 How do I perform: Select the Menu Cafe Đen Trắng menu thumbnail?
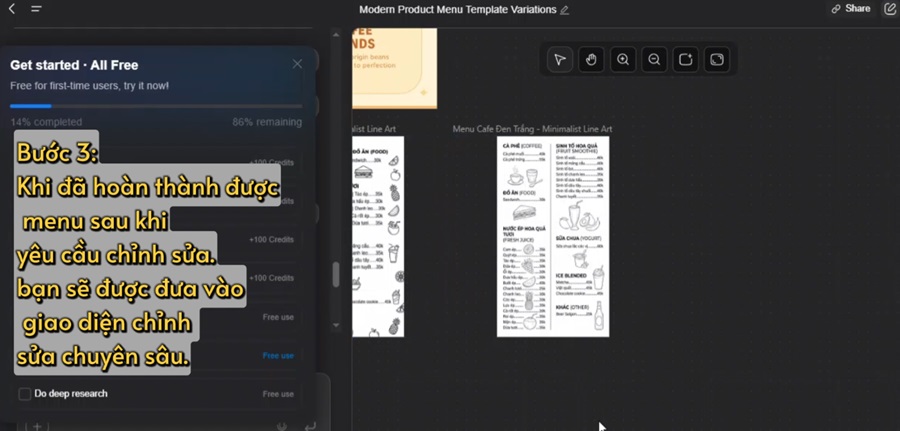pos(553,236)
